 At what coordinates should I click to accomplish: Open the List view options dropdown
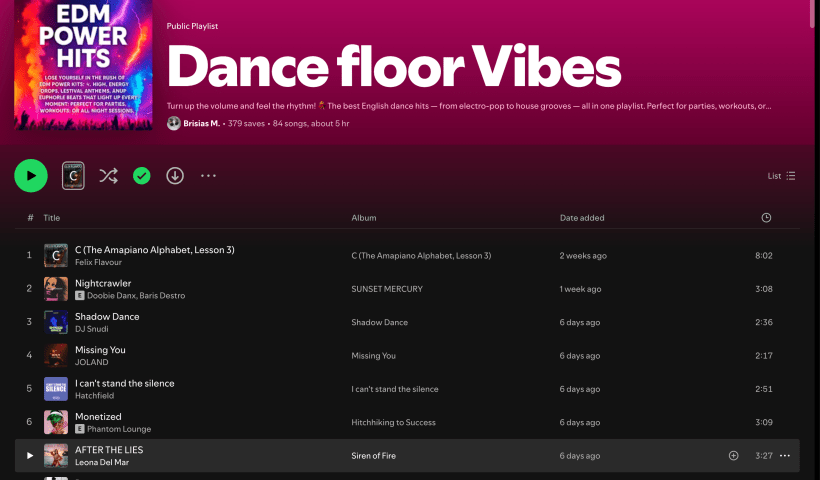tap(781, 176)
